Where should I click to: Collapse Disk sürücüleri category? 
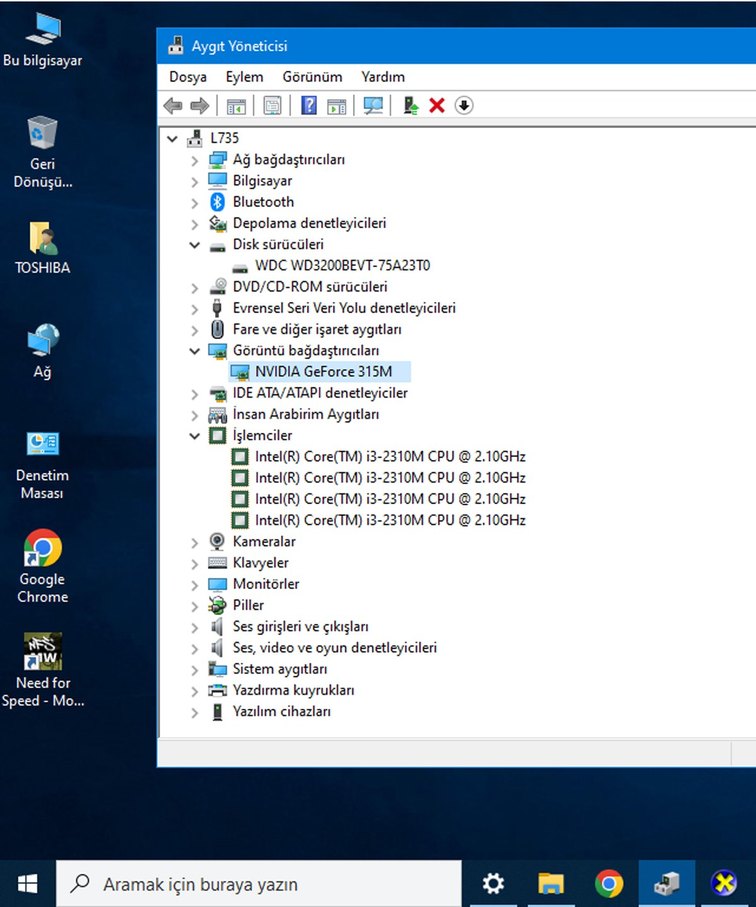click(195, 245)
